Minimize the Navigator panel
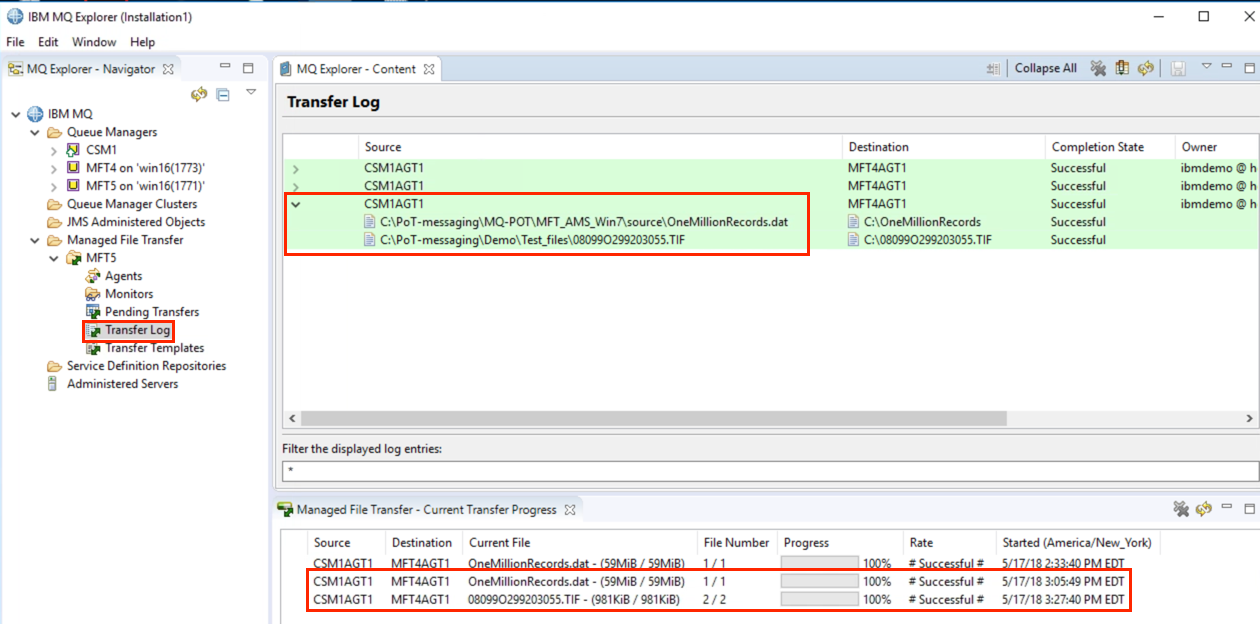The image size is (1260, 624). 226,68
